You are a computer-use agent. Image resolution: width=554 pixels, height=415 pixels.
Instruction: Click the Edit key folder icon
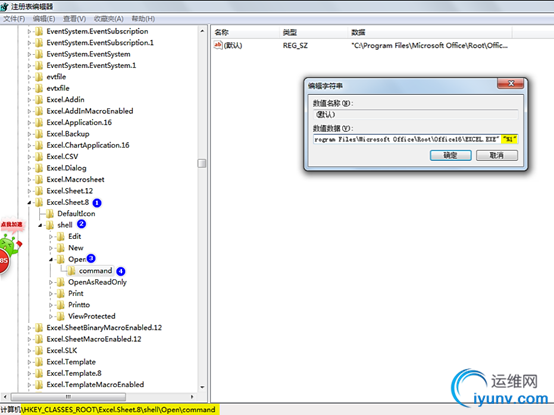click(x=61, y=236)
